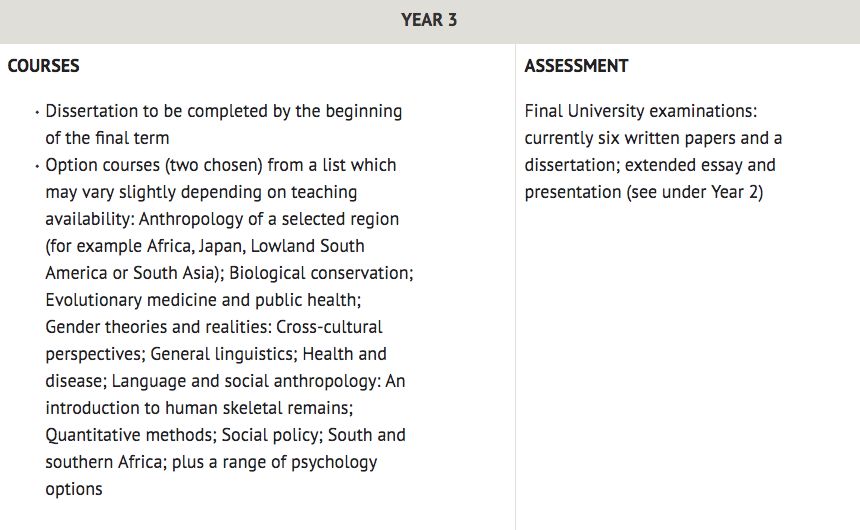
Task: Click 'Language and social anthropology' text
Action: [245, 381]
